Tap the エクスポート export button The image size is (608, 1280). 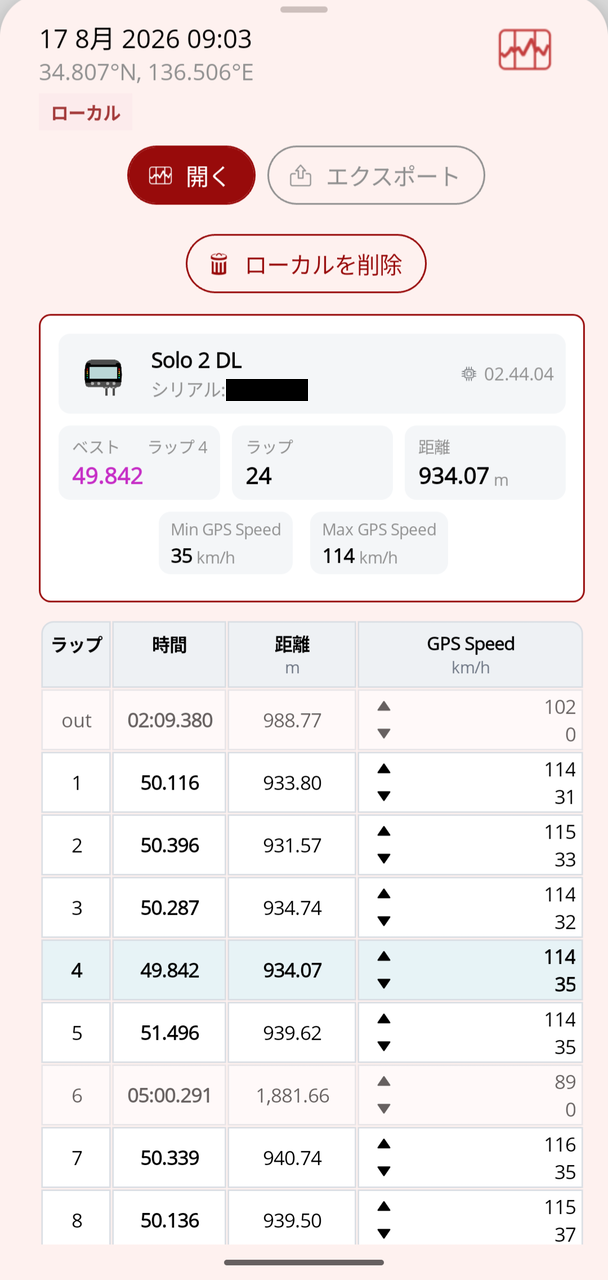(x=376, y=176)
